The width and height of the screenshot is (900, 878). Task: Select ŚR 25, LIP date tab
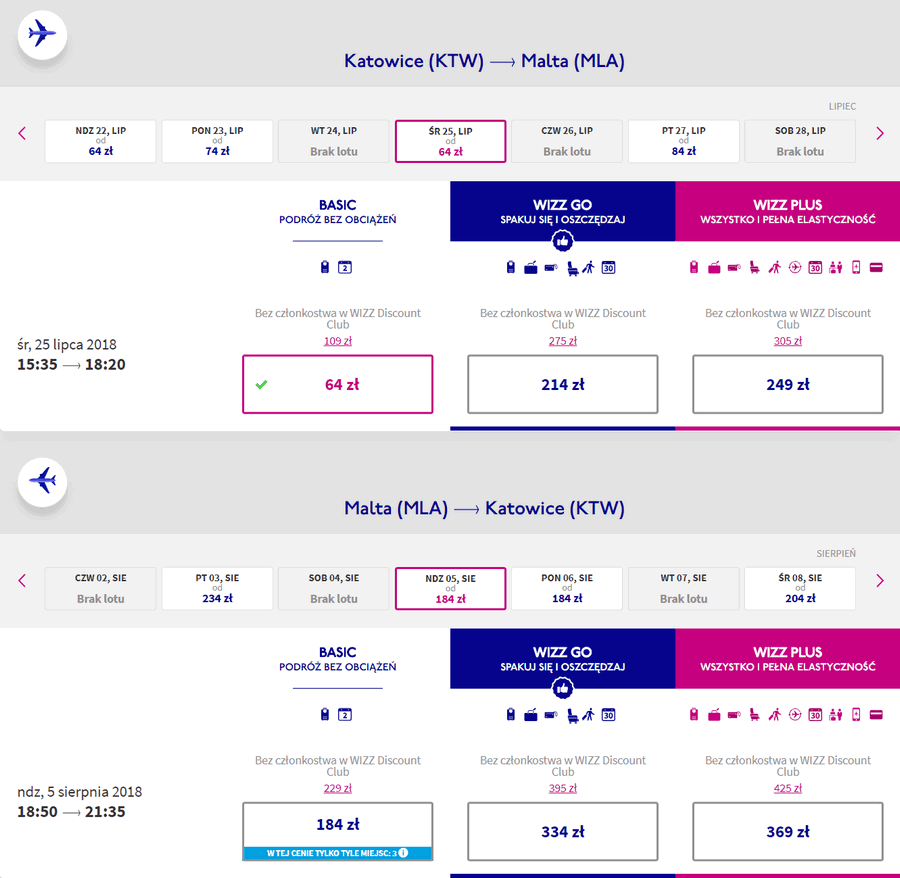point(451,141)
